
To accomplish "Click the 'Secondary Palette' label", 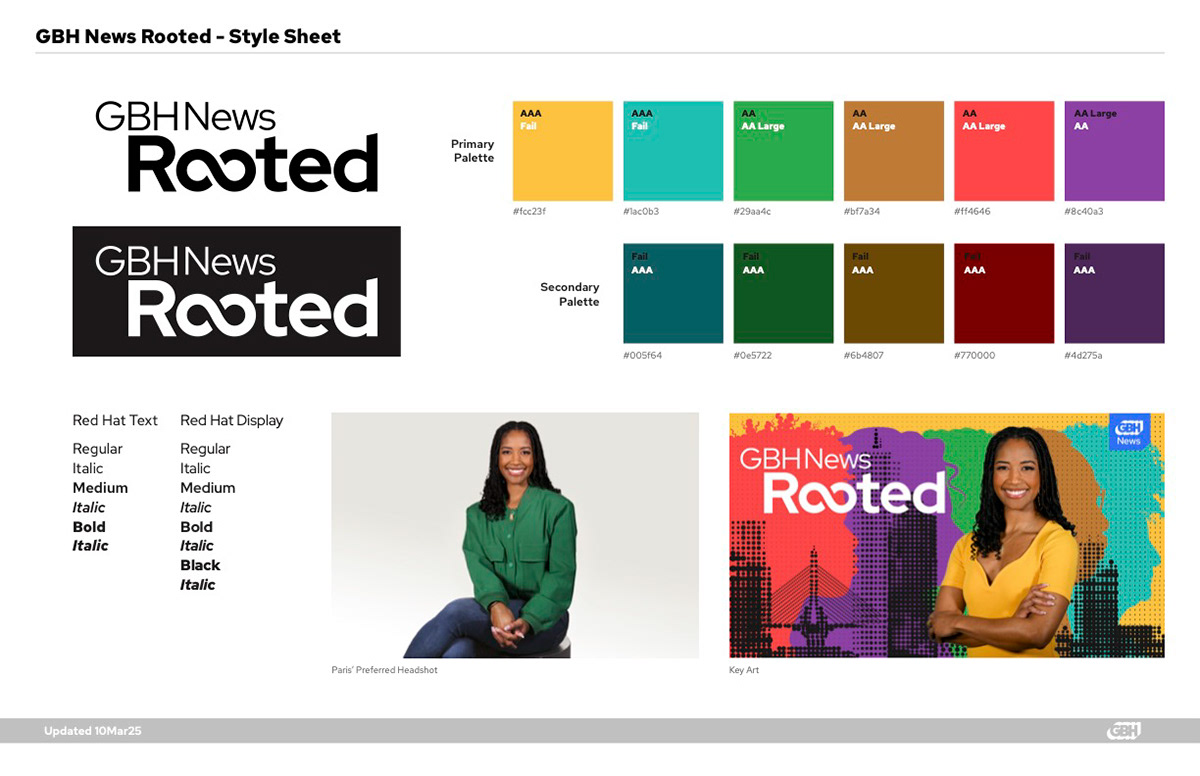I will [x=570, y=294].
